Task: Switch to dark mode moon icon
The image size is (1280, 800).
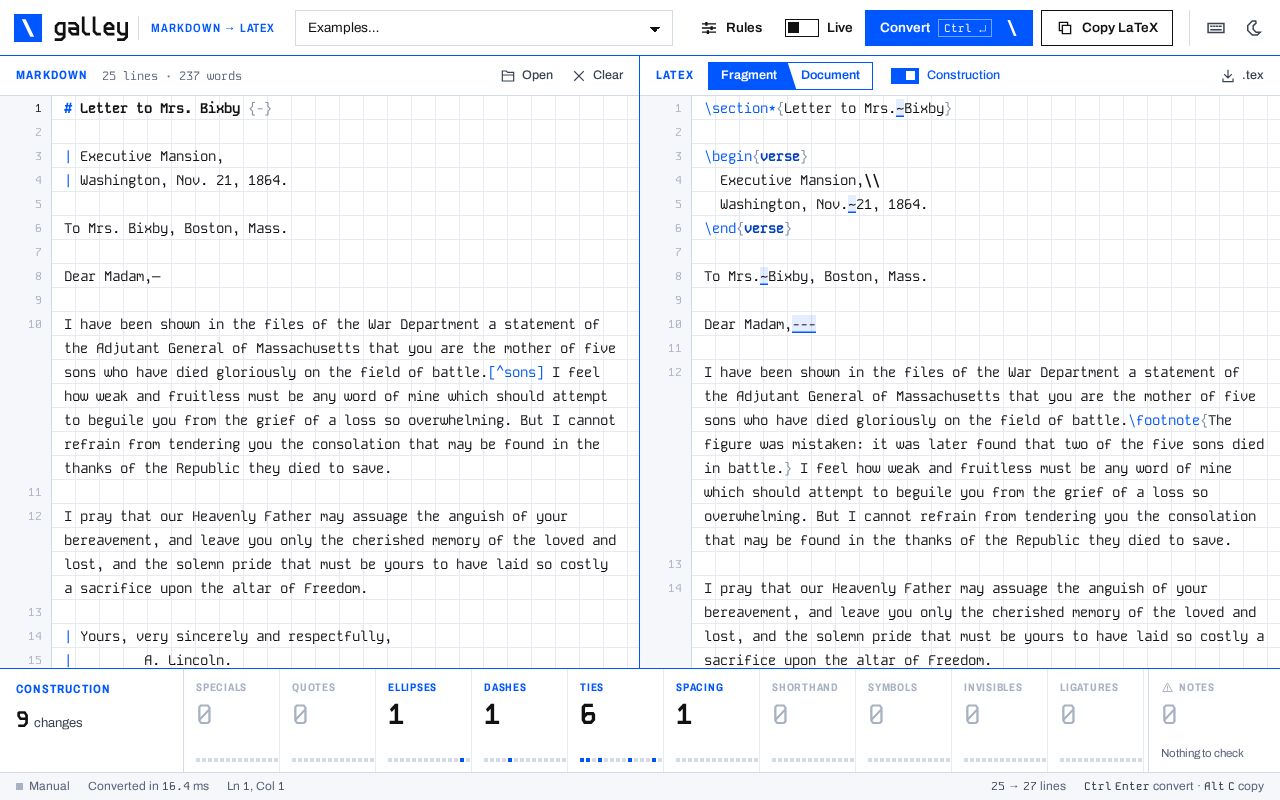Action: tap(1254, 28)
